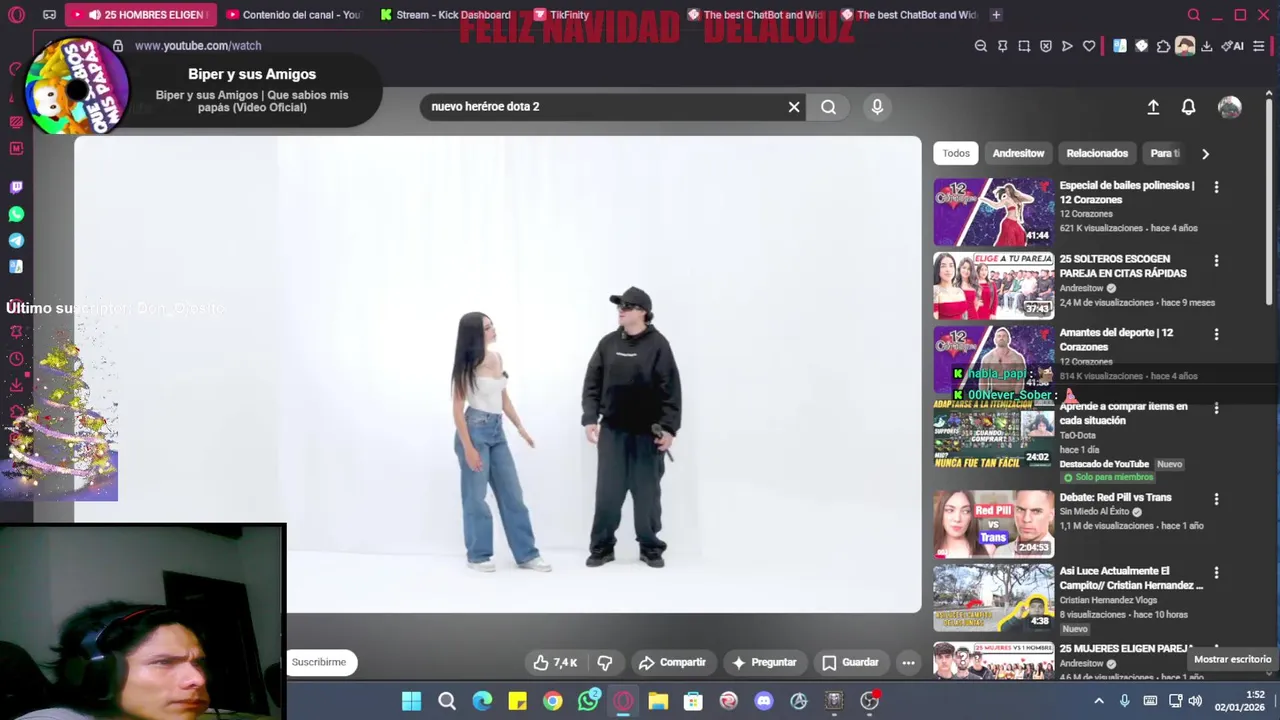Click the pin icon in the toolbar
The image size is (1280, 720).
coord(1002,46)
